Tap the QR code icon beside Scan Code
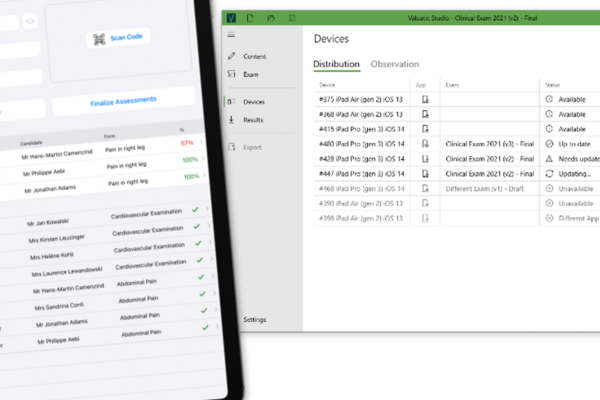600x400 pixels. (99, 39)
